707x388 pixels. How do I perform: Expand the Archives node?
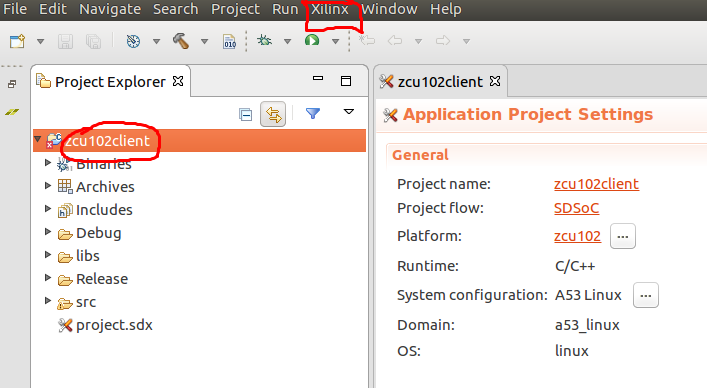pyautogui.click(x=48, y=185)
